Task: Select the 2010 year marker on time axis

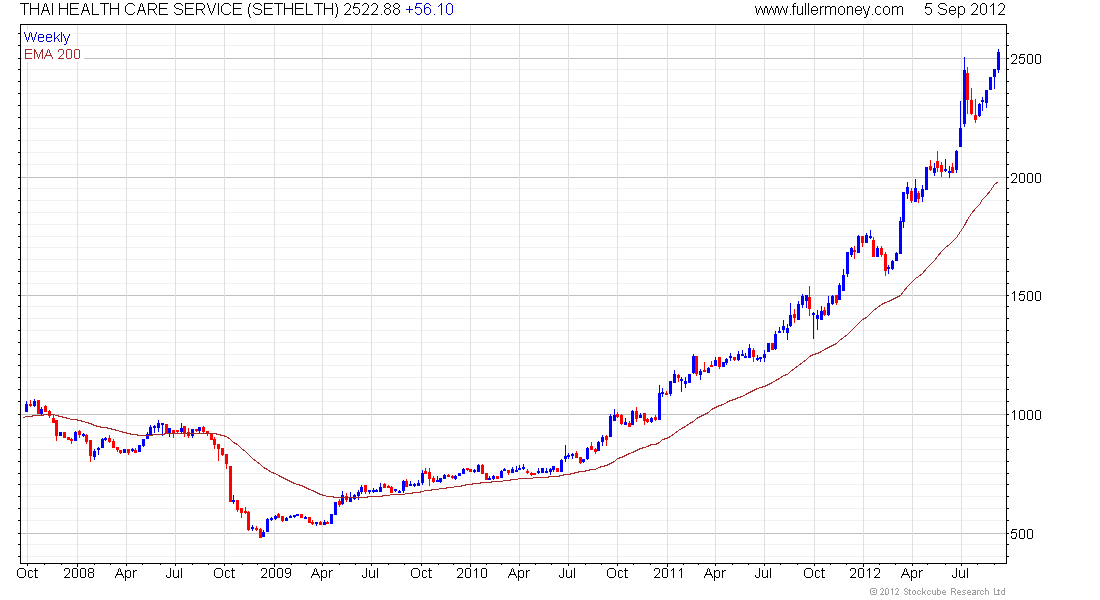Action: pos(471,573)
